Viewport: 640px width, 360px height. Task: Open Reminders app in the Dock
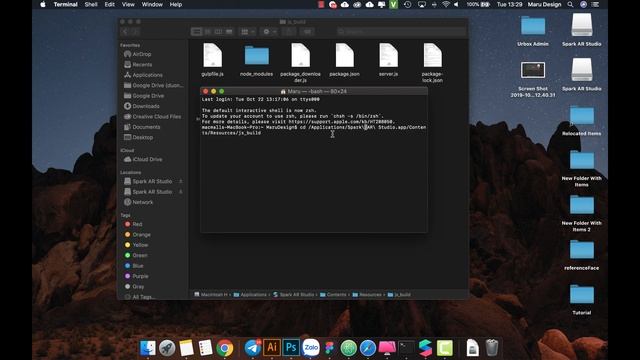[205, 348]
